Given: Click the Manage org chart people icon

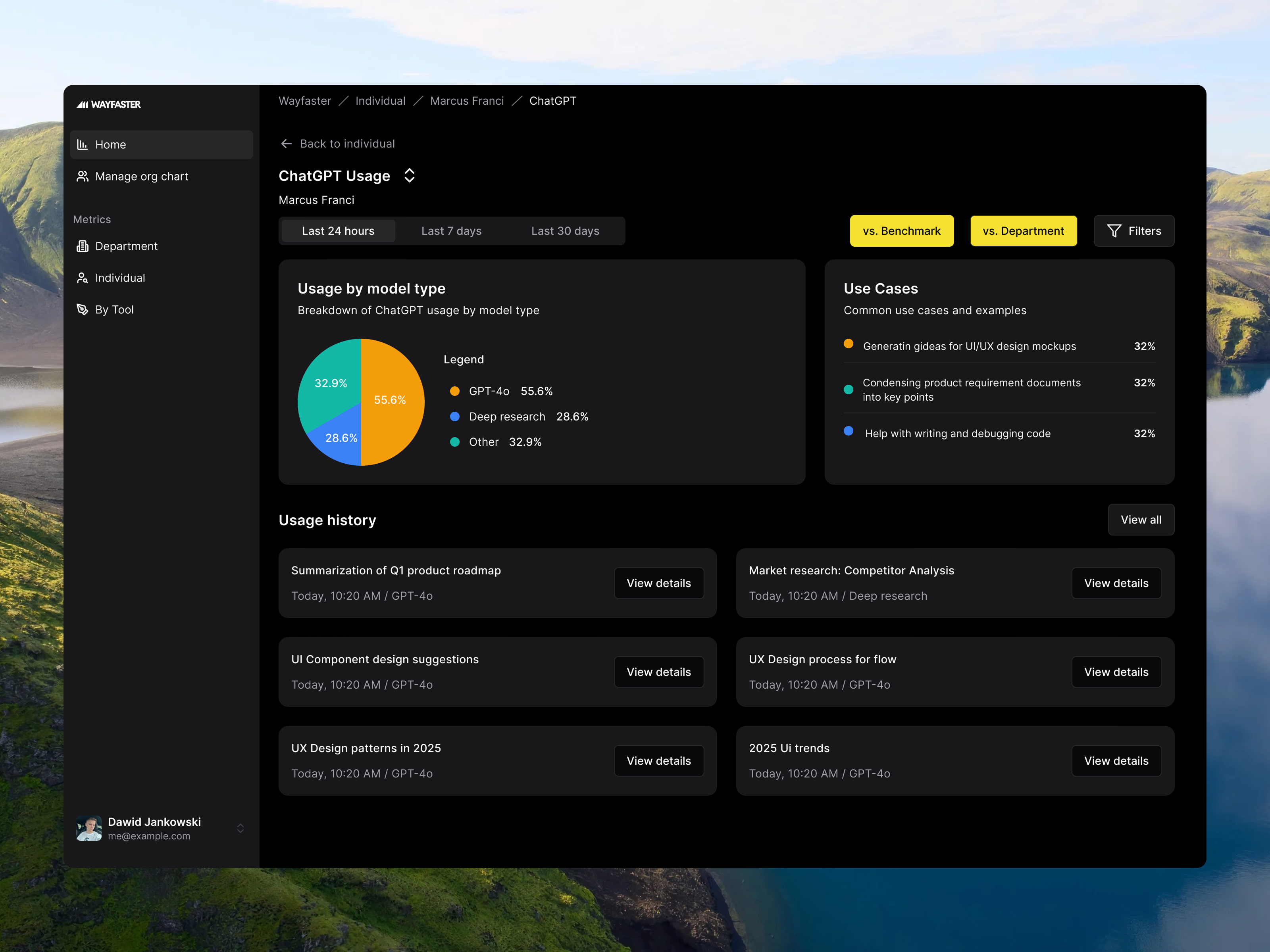Looking at the screenshot, I should pos(83,176).
